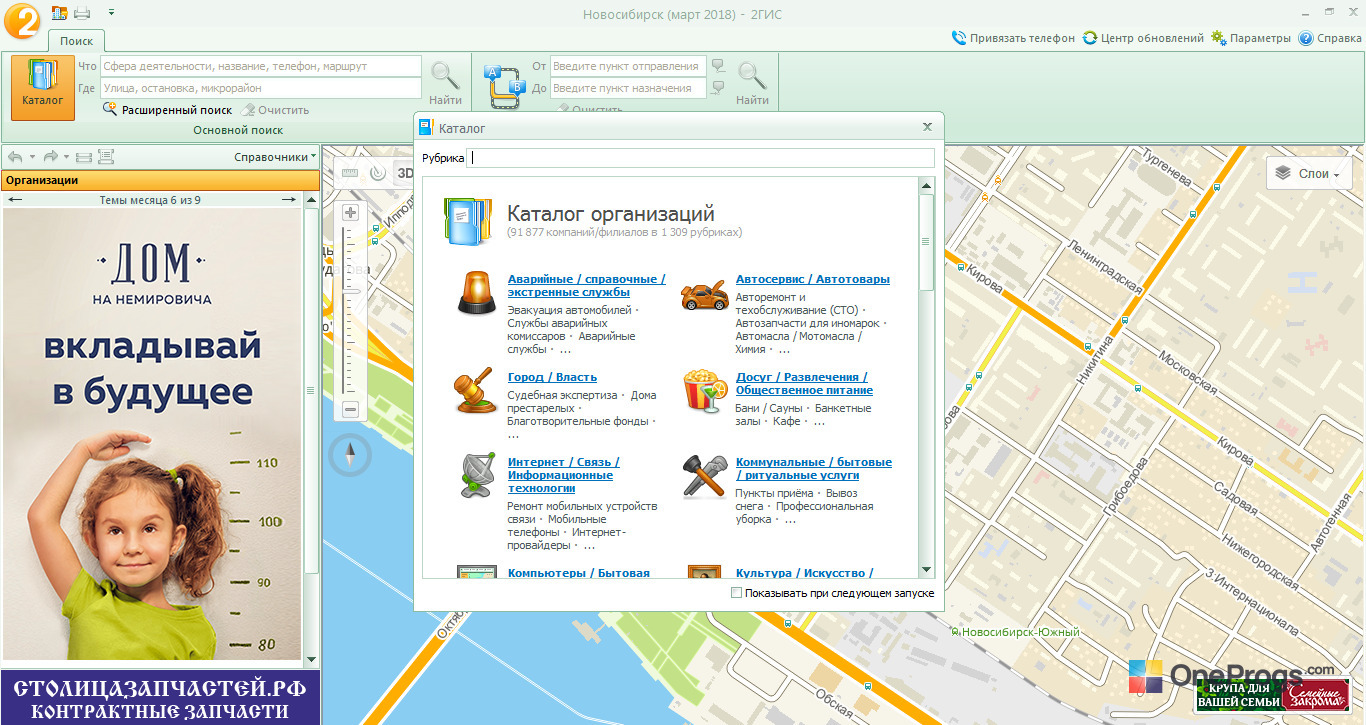Open Интернет / Связь / Информационные технологии link
This screenshot has width=1366, height=725.
[x=563, y=475]
